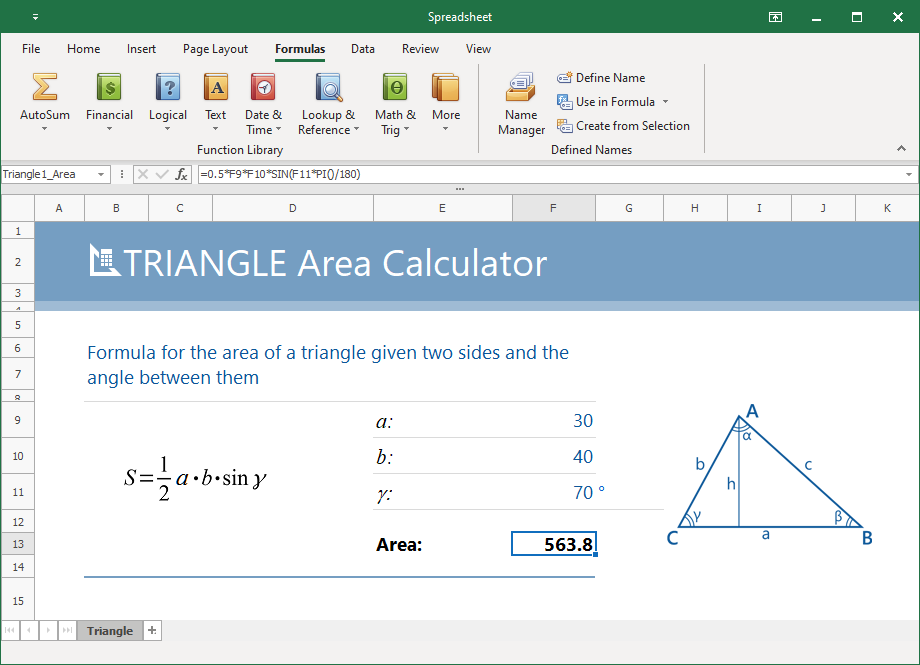The image size is (920, 665).
Task: Click Define Name button
Action: tap(601, 78)
